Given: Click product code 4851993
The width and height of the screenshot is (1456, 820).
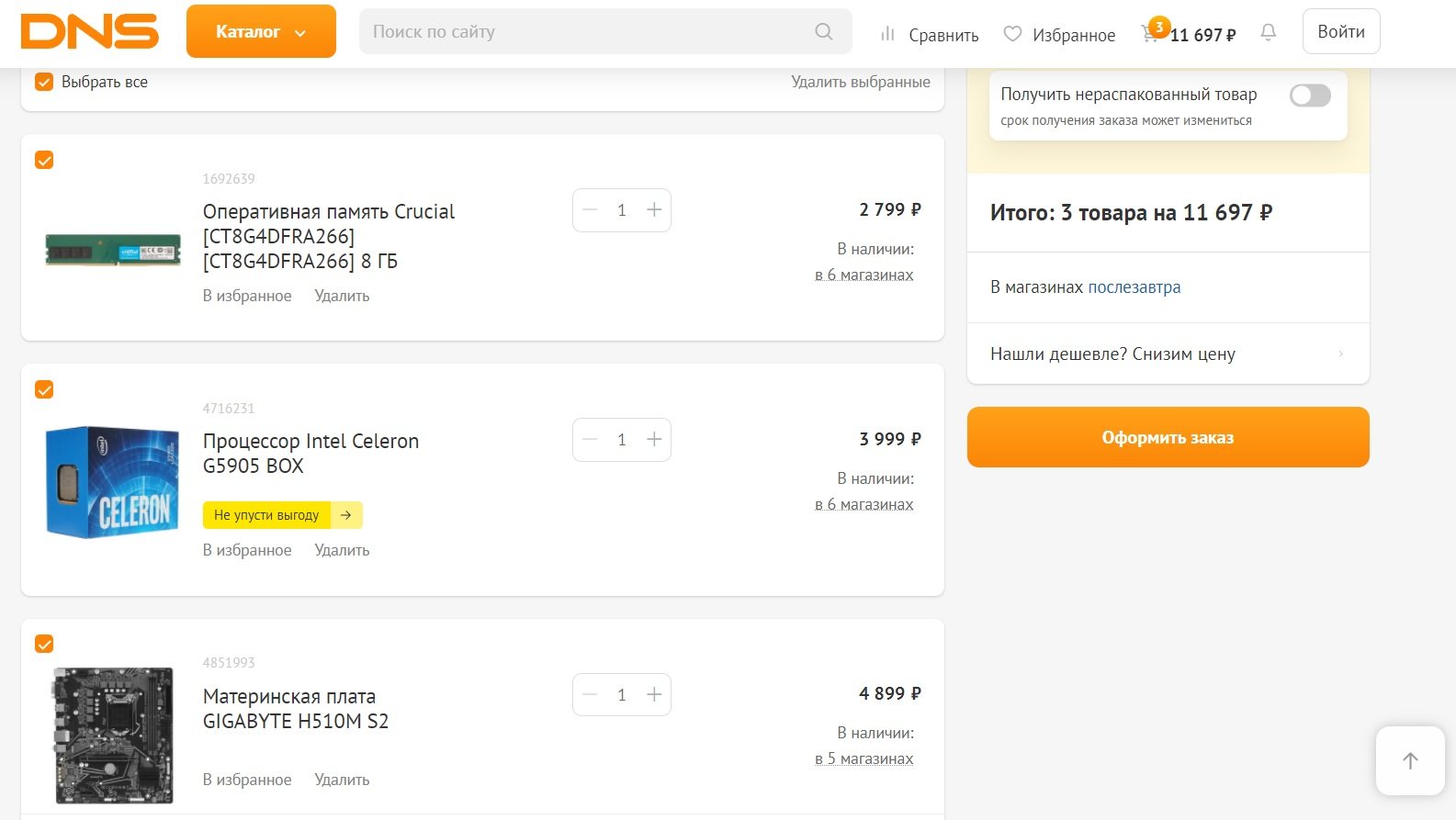Looking at the screenshot, I should pos(229,663).
